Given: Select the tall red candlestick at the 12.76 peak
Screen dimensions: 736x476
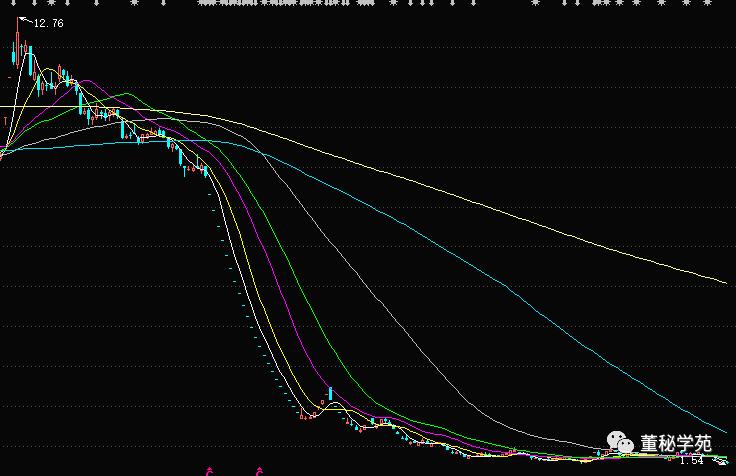Looking at the screenshot, I should click(x=18, y=41).
